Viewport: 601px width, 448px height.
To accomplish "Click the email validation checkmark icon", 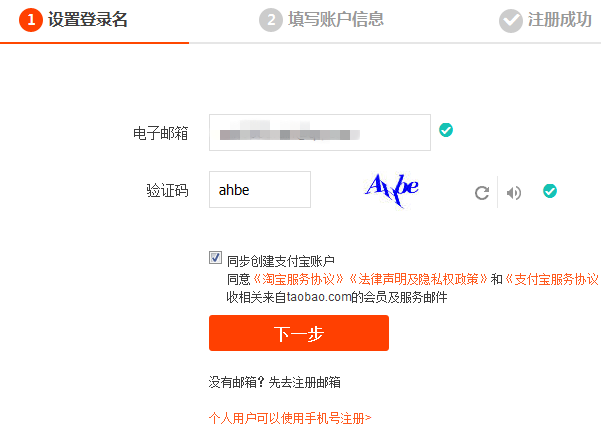I will click(x=446, y=130).
